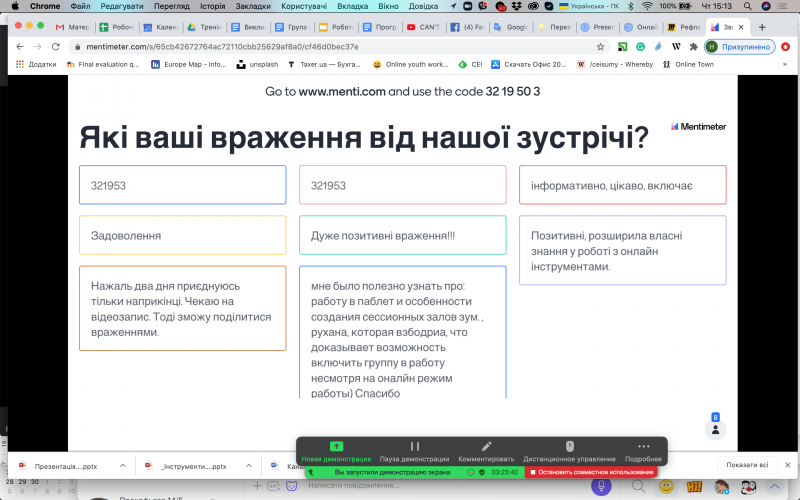Click Остановить совместное использование button
Image resolution: width=800 pixels, height=500 pixels.
pyautogui.click(x=591, y=472)
